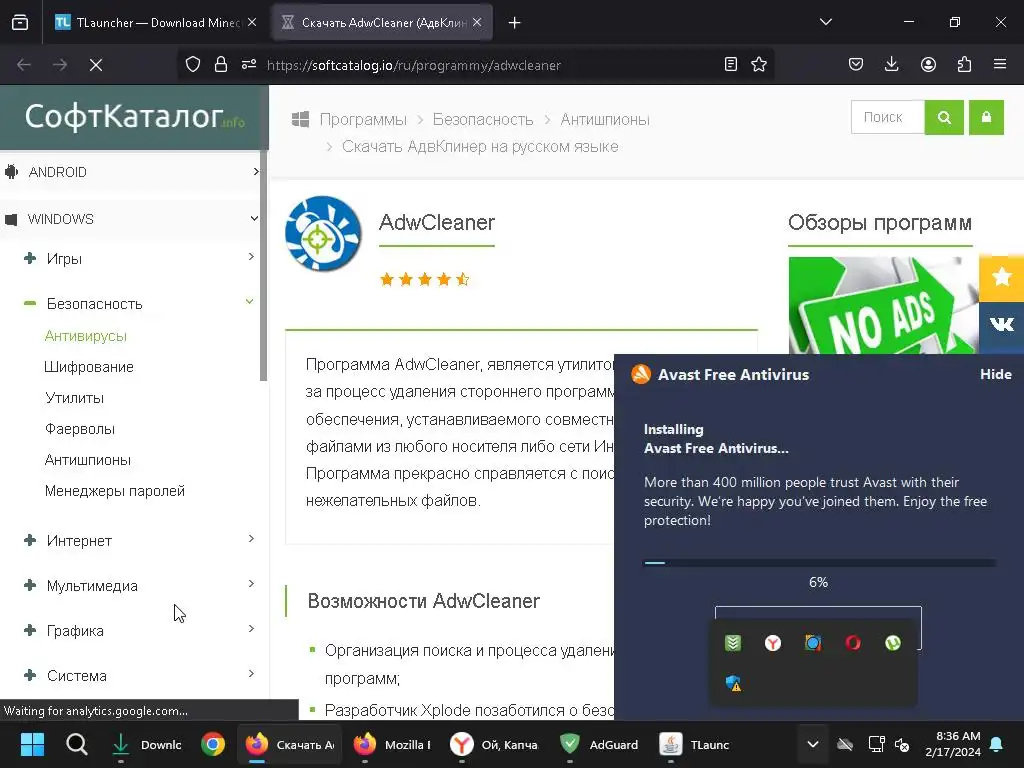This screenshot has width=1024, height=768.
Task: Click the site security padlock icon
Action: 221,65
